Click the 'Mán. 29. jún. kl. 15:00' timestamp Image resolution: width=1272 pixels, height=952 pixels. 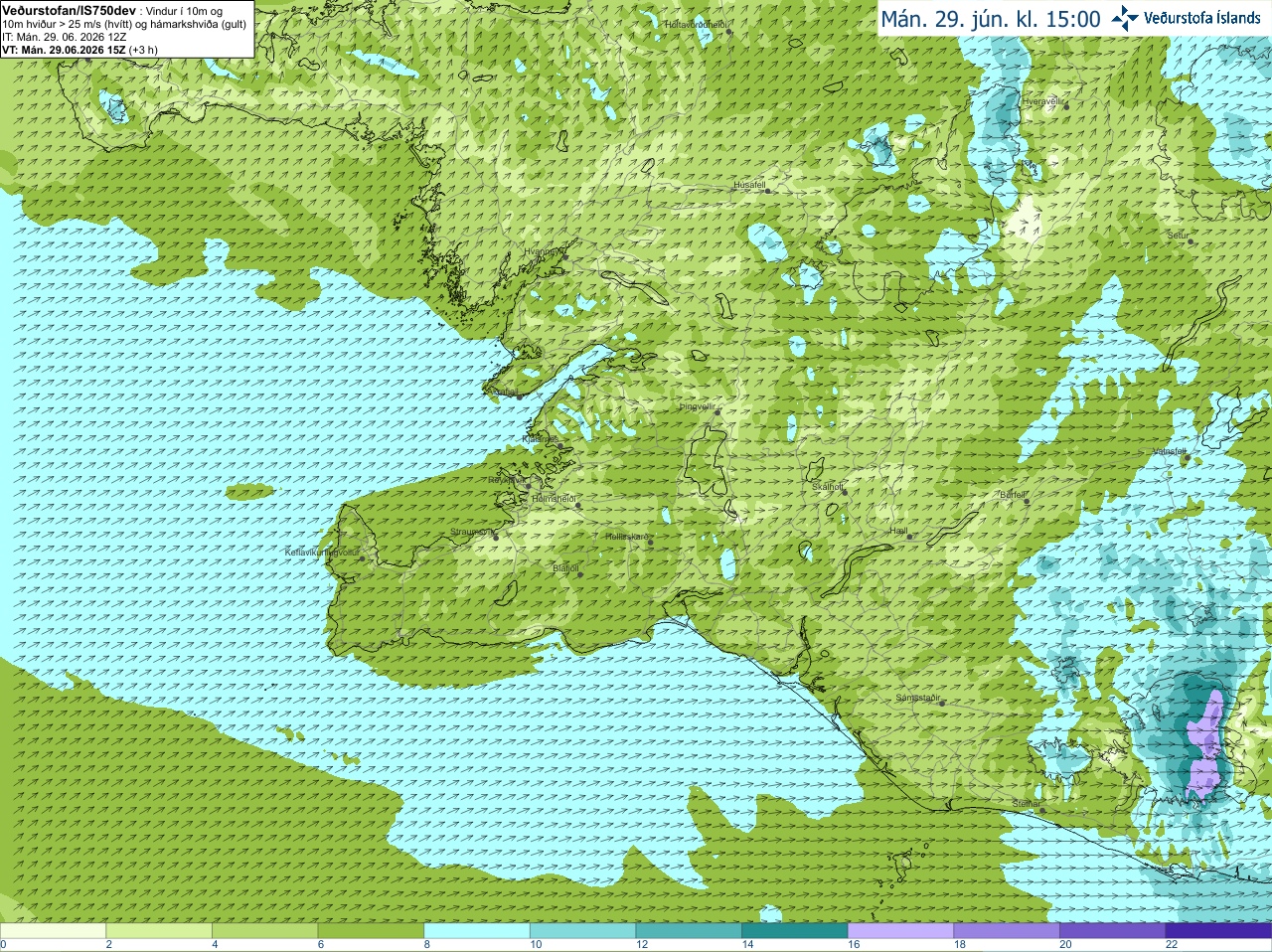(x=991, y=19)
